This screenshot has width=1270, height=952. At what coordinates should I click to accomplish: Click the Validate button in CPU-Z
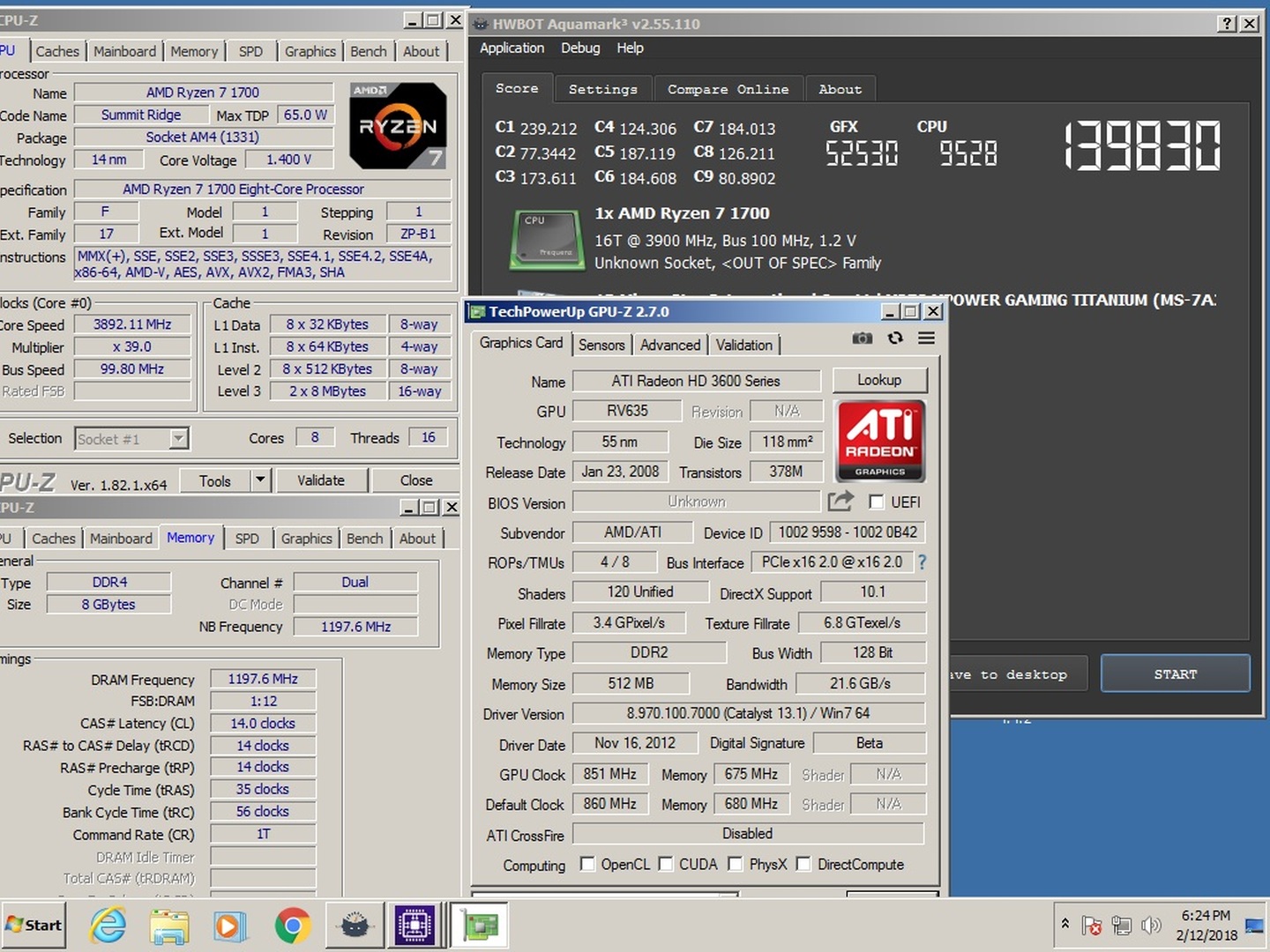[x=320, y=480]
